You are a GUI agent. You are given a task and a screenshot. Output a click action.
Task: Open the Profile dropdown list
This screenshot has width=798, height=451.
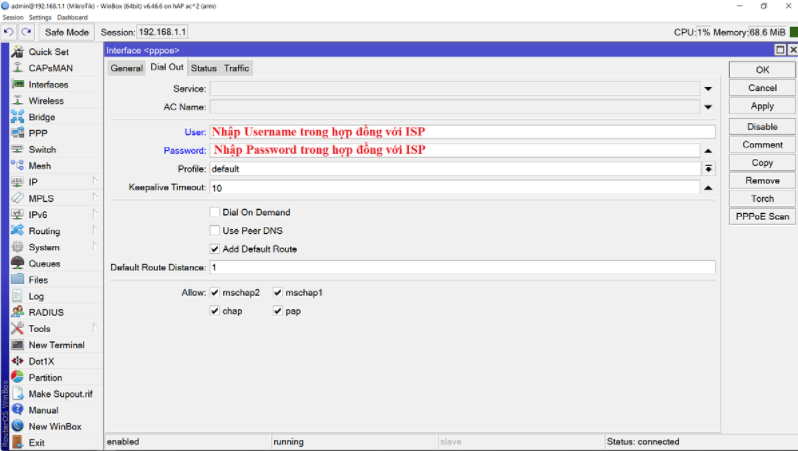point(708,169)
